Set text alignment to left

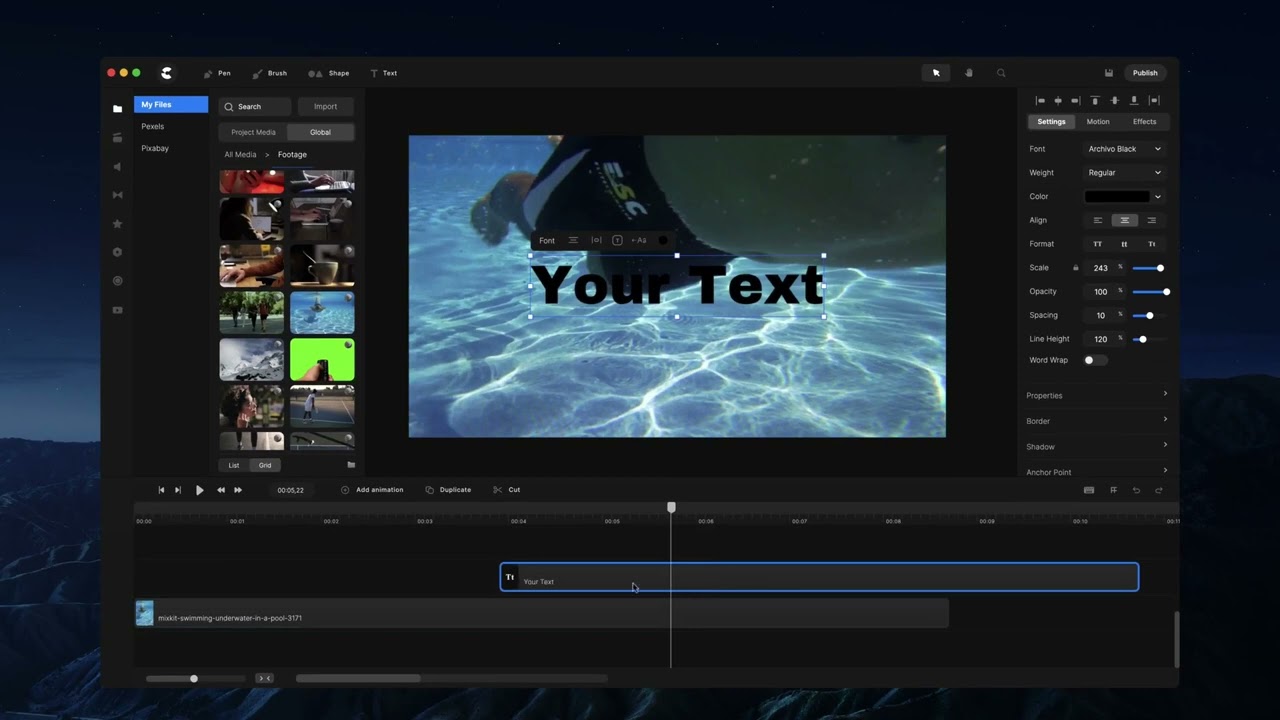pos(1098,220)
